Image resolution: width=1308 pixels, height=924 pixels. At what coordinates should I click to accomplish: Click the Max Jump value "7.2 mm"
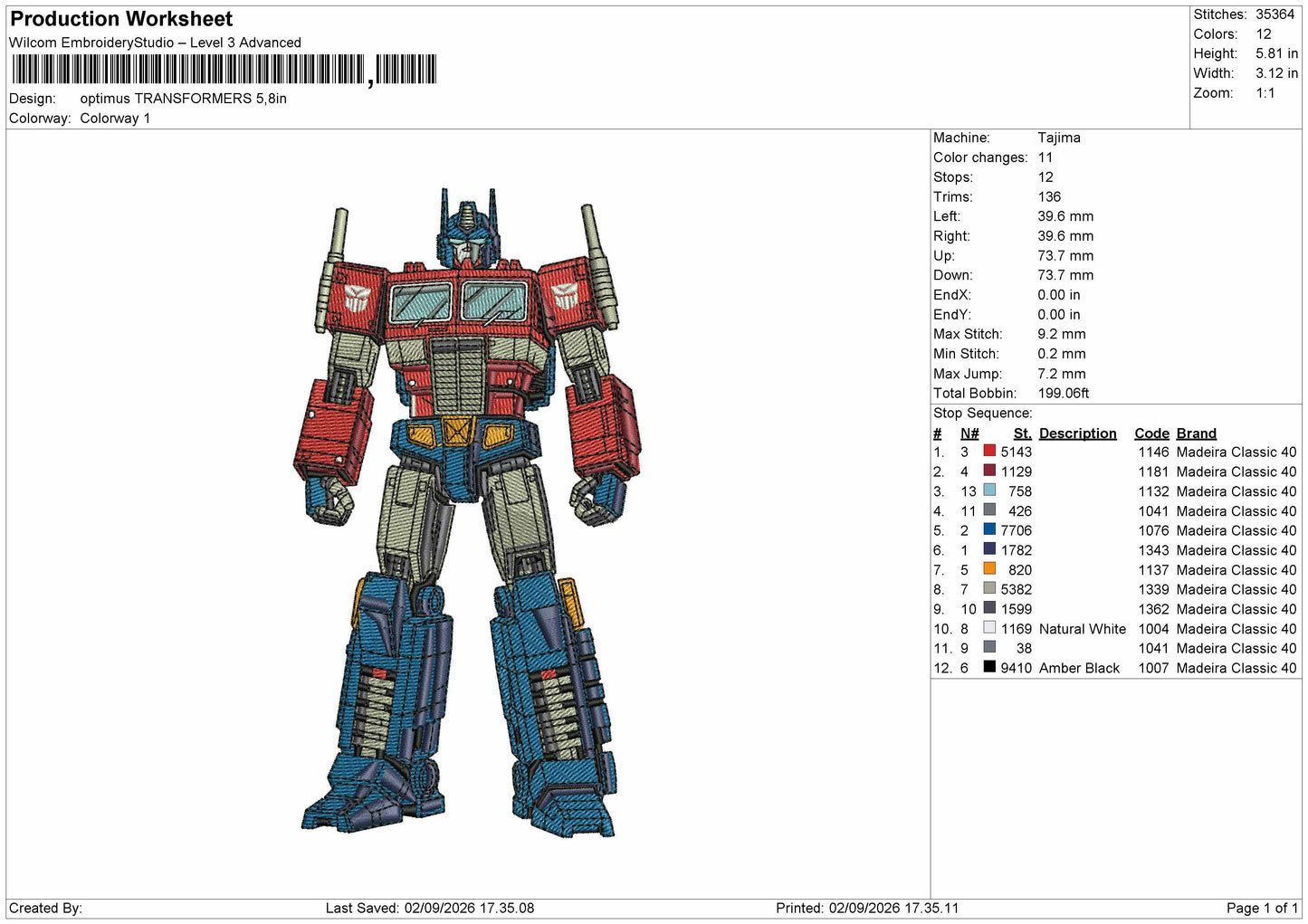pos(1062,374)
